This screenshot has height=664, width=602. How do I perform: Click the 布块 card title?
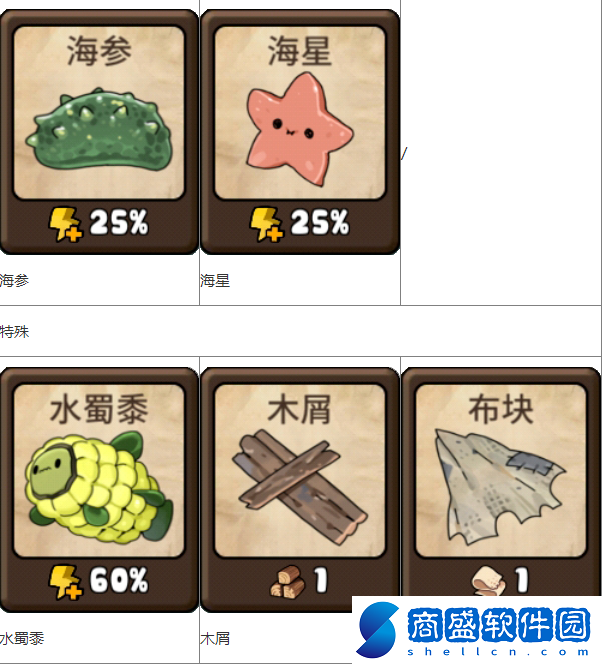tap(500, 409)
